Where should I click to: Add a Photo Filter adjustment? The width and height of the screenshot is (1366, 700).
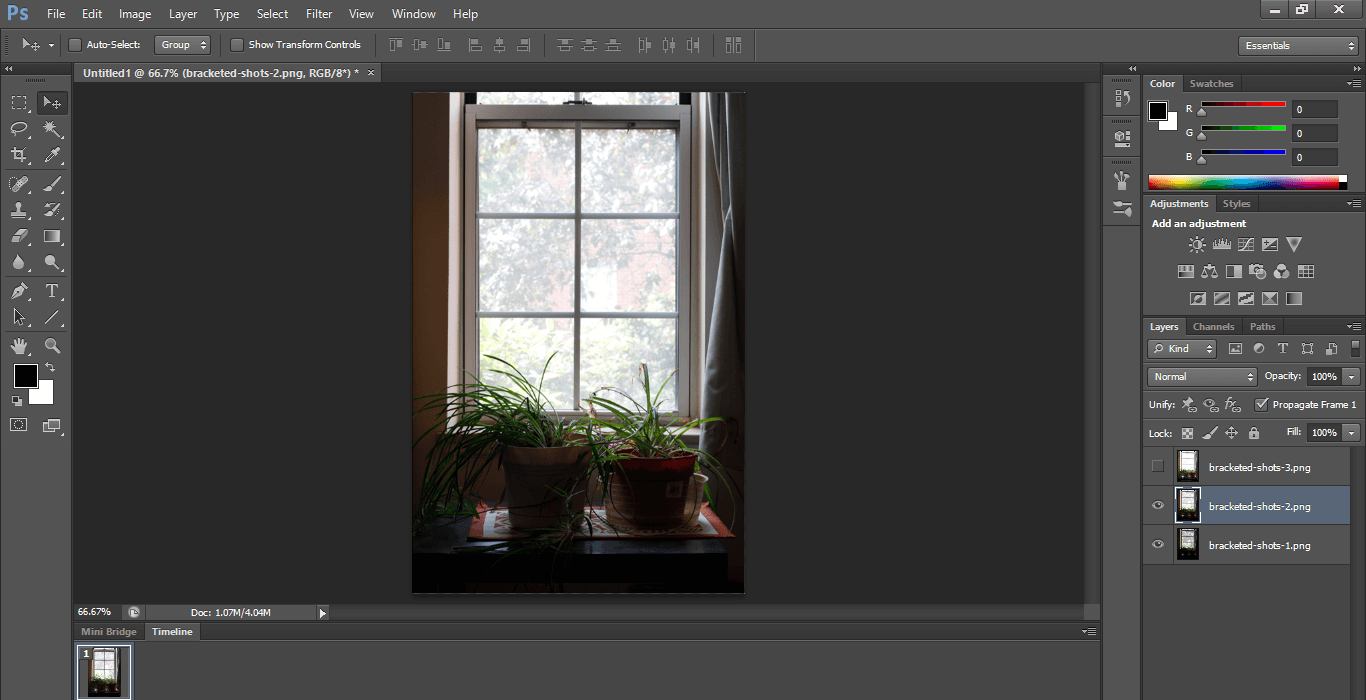[1258, 271]
